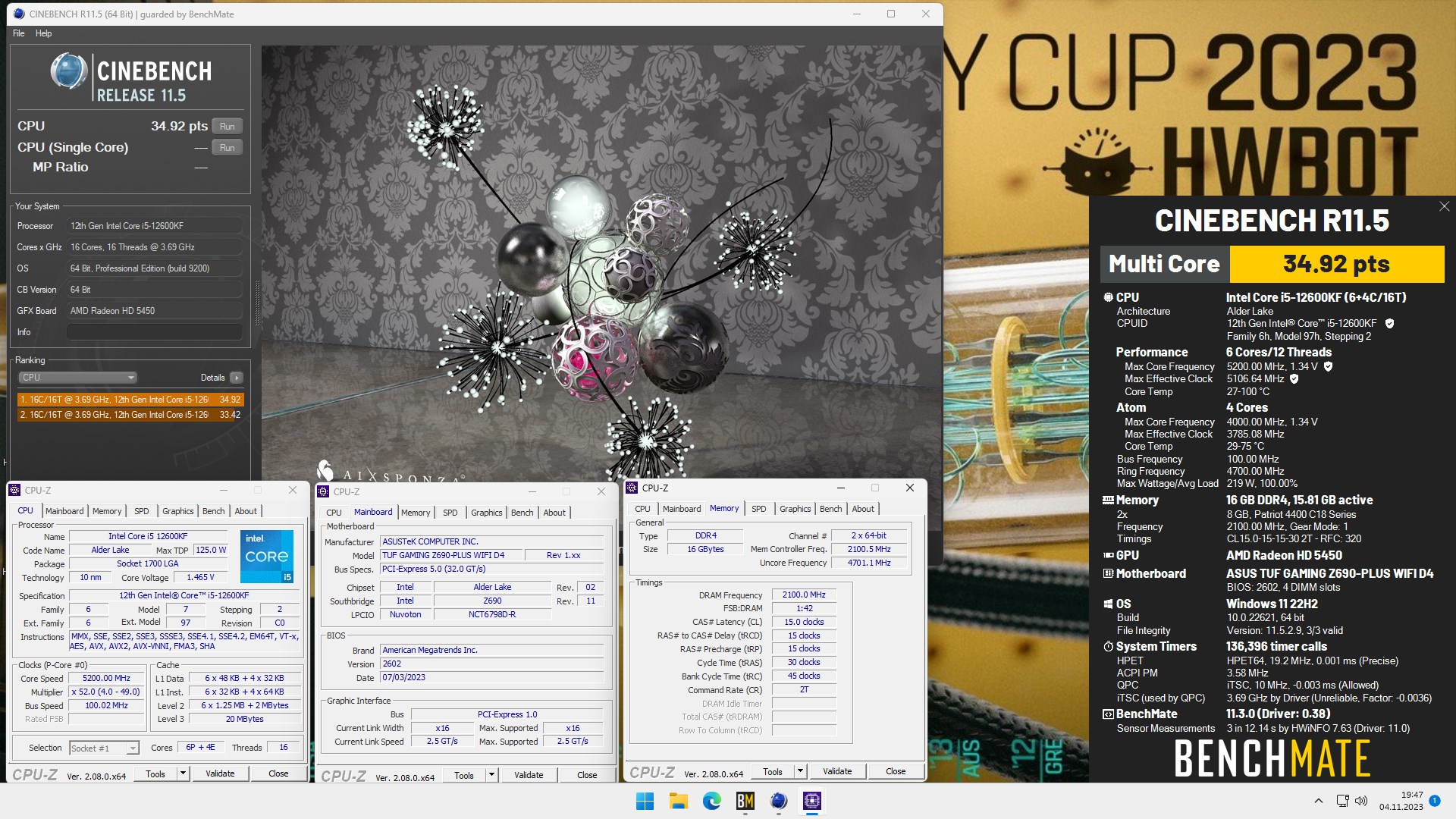The width and height of the screenshot is (1456, 819).
Task: Click Close button in left CPU-Z
Action: (278, 773)
